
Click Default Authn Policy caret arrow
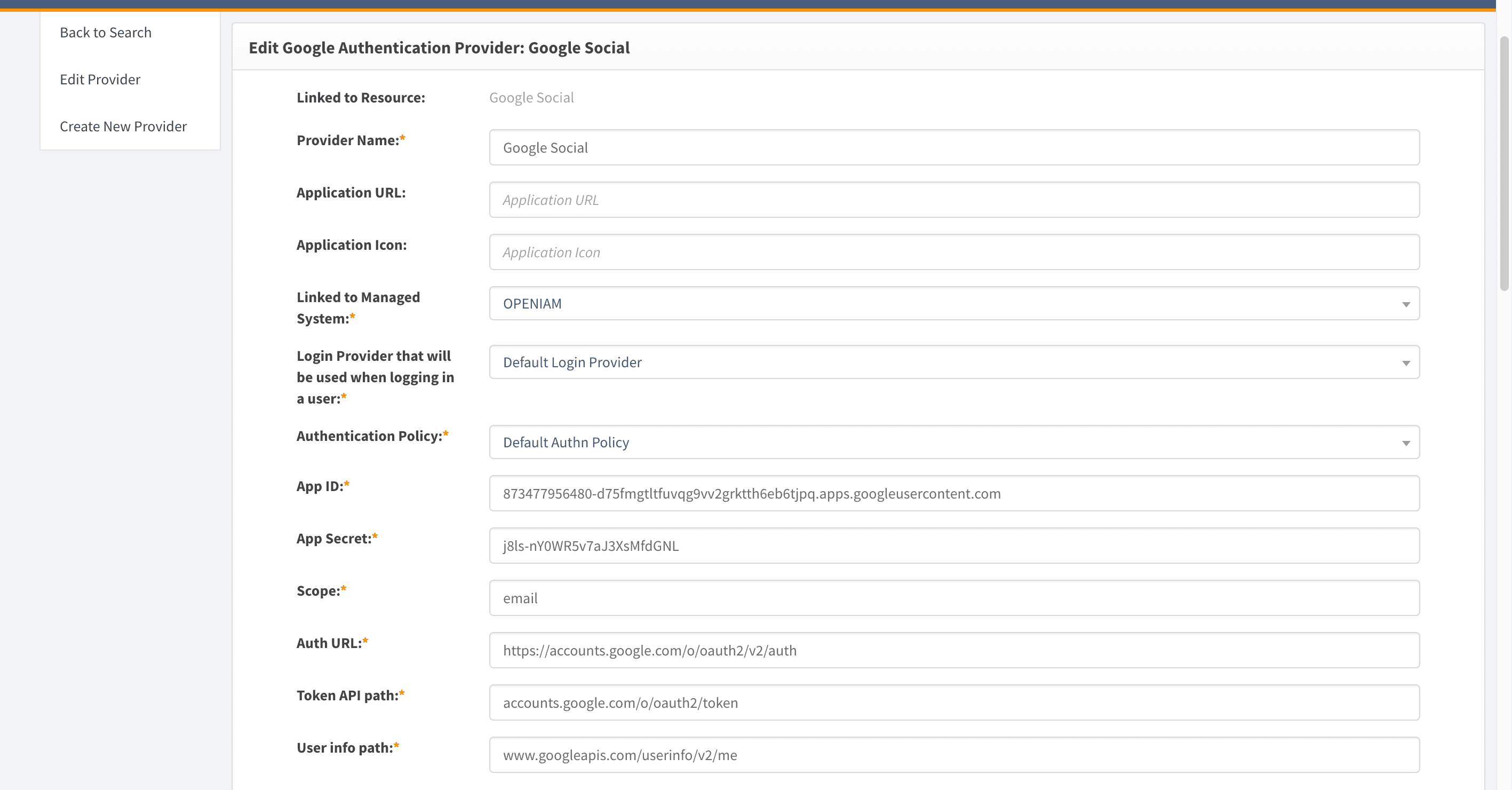pos(1405,443)
